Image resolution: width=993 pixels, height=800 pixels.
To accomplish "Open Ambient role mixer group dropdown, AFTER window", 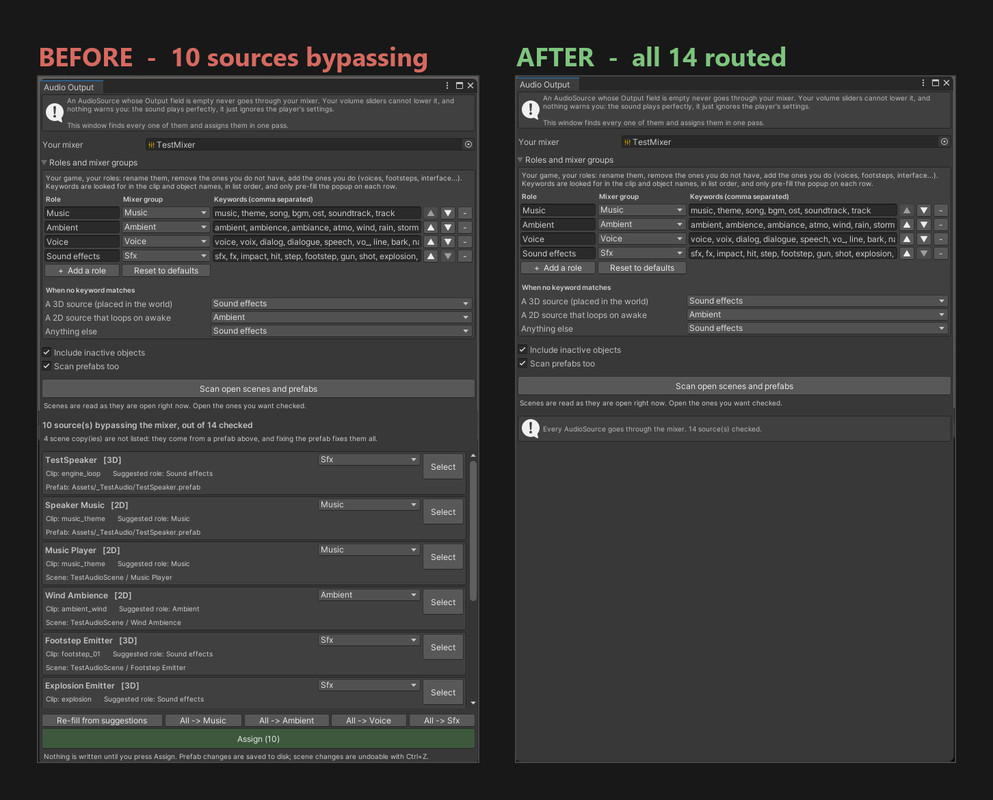I will [x=641, y=224].
